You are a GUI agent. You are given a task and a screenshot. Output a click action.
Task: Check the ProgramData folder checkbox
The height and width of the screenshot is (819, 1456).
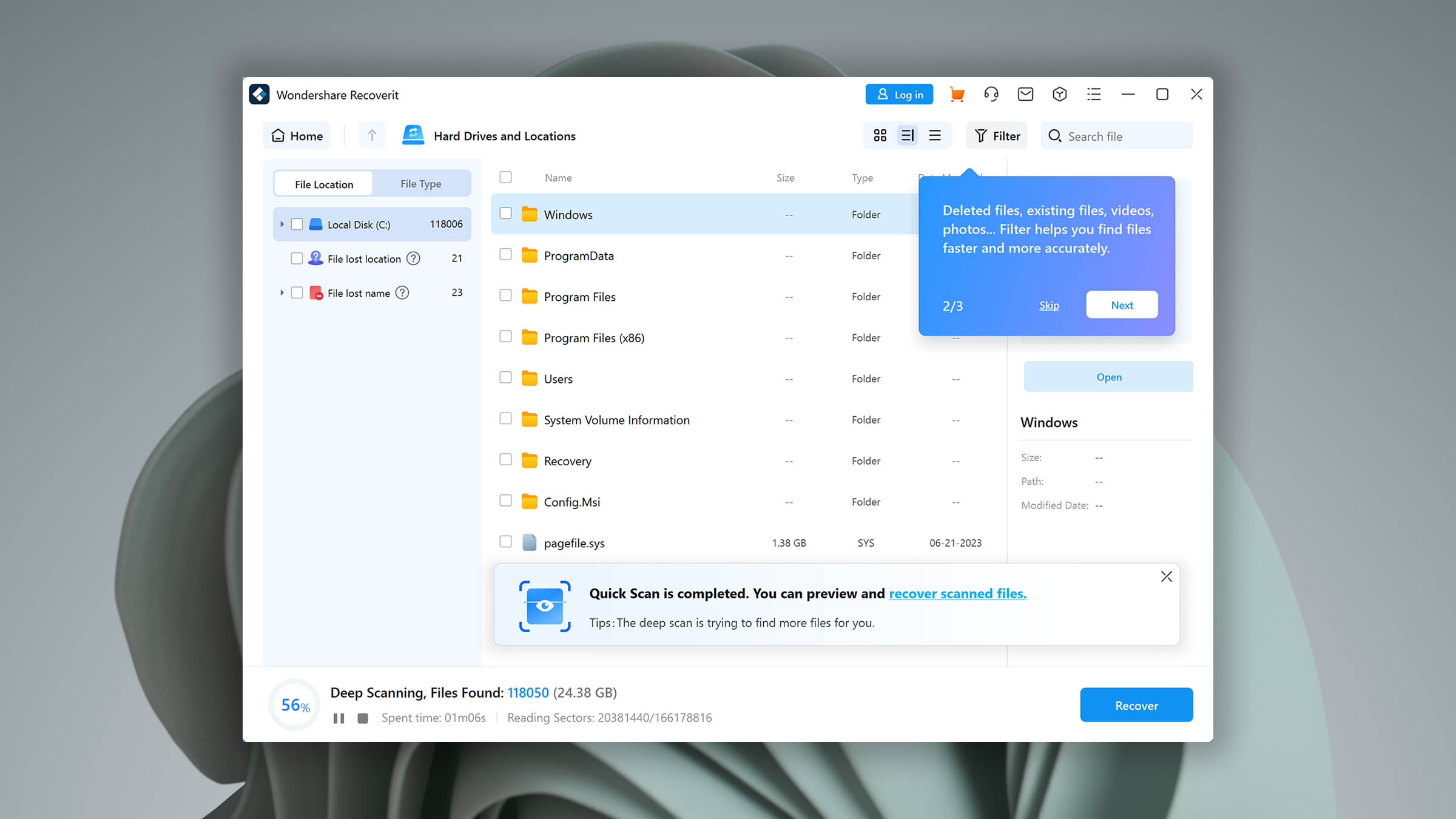point(505,254)
